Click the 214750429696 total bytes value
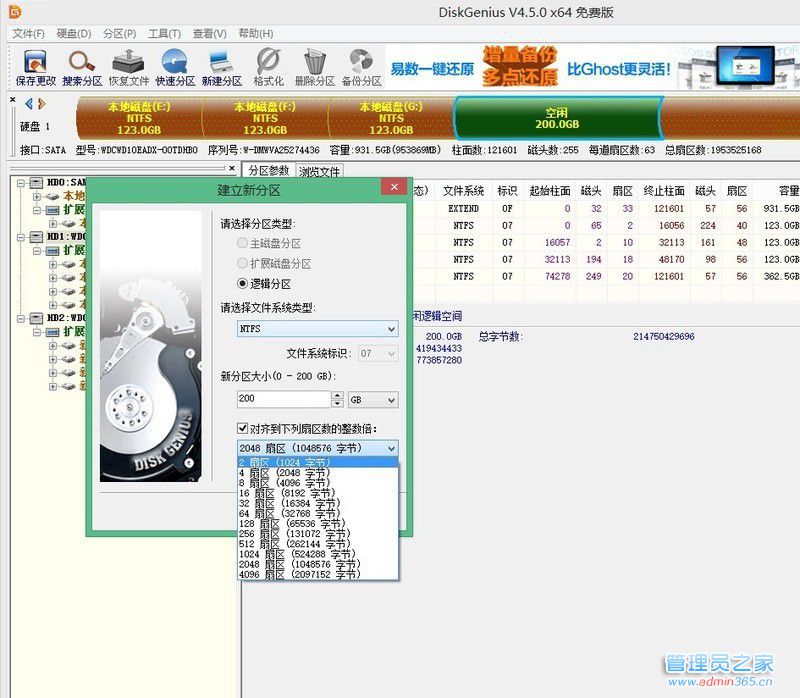This screenshot has height=698, width=800. tap(664, 337)
